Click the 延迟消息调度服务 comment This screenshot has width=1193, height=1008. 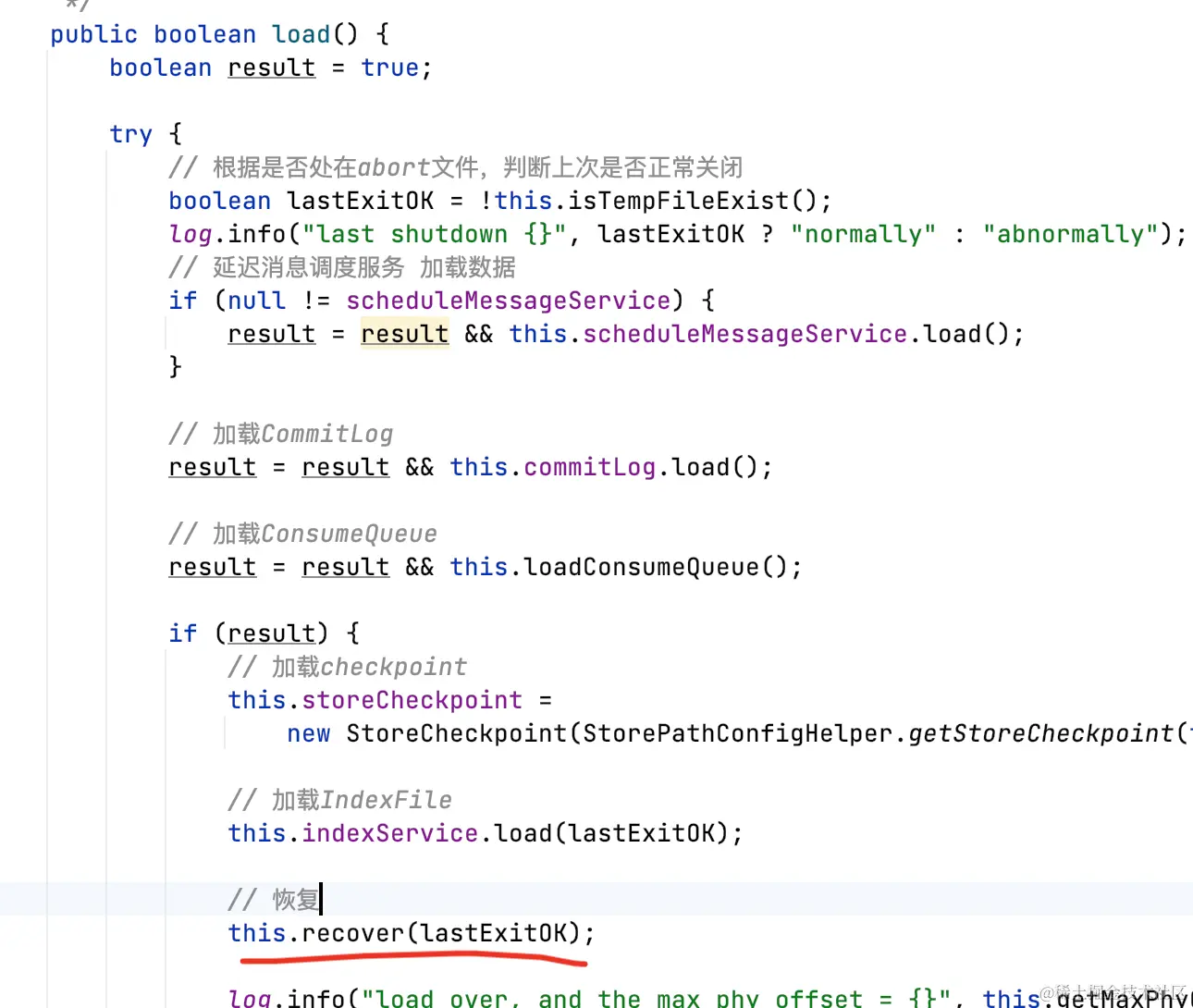click(341, 267)
